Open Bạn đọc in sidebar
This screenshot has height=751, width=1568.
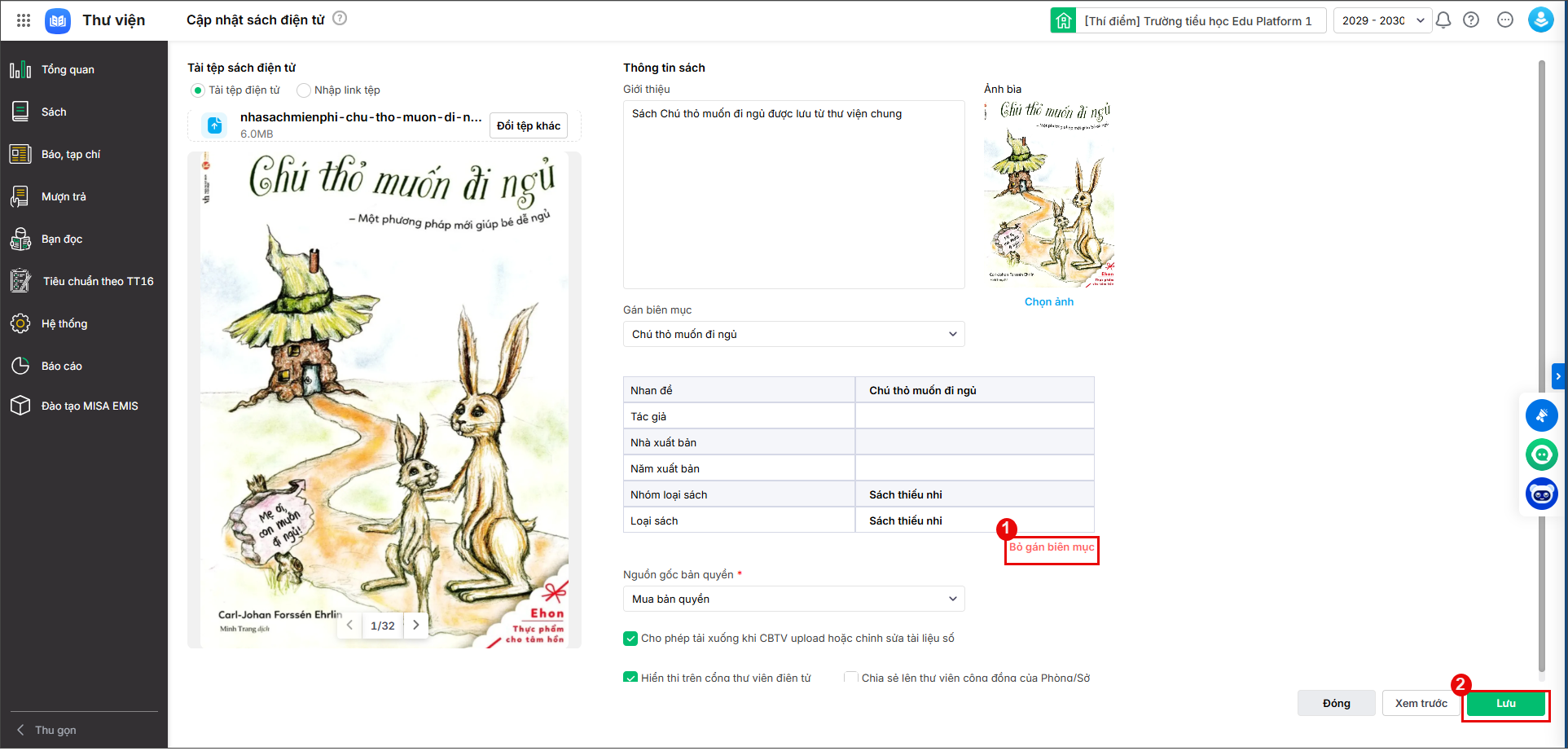coord(84,239)
